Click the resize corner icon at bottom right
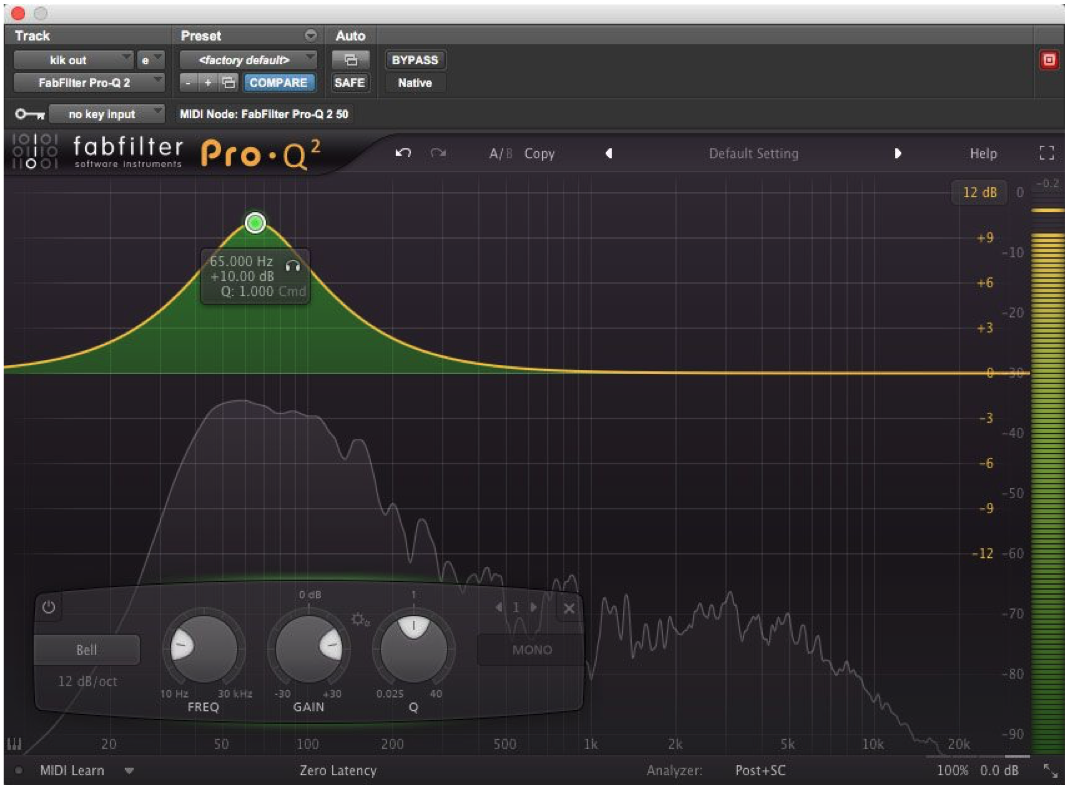The image size is (1066, 785). coord(1050,771)
